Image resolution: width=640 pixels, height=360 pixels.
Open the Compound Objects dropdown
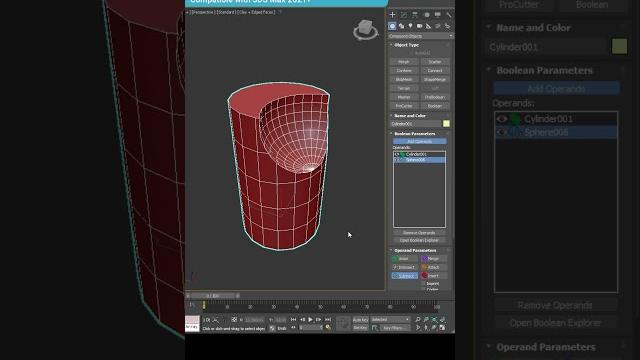420,36
